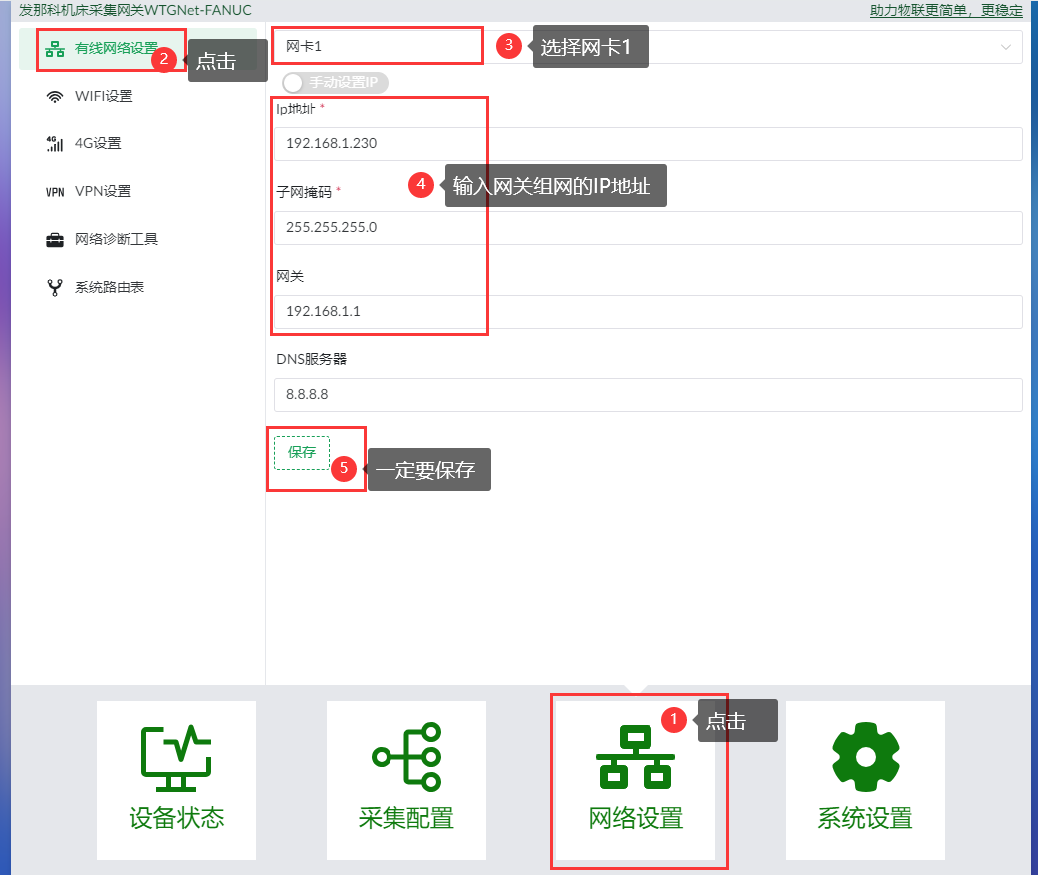Click the 4G settings signal icon

[x=55, y=144]
